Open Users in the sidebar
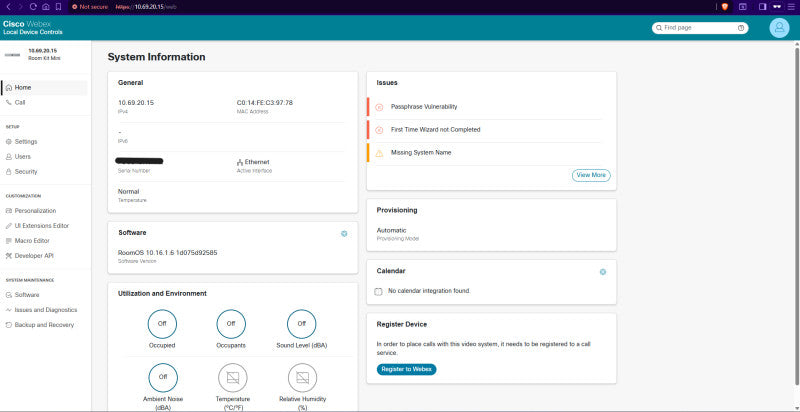 pyautogui.click(x=45, y=157)
